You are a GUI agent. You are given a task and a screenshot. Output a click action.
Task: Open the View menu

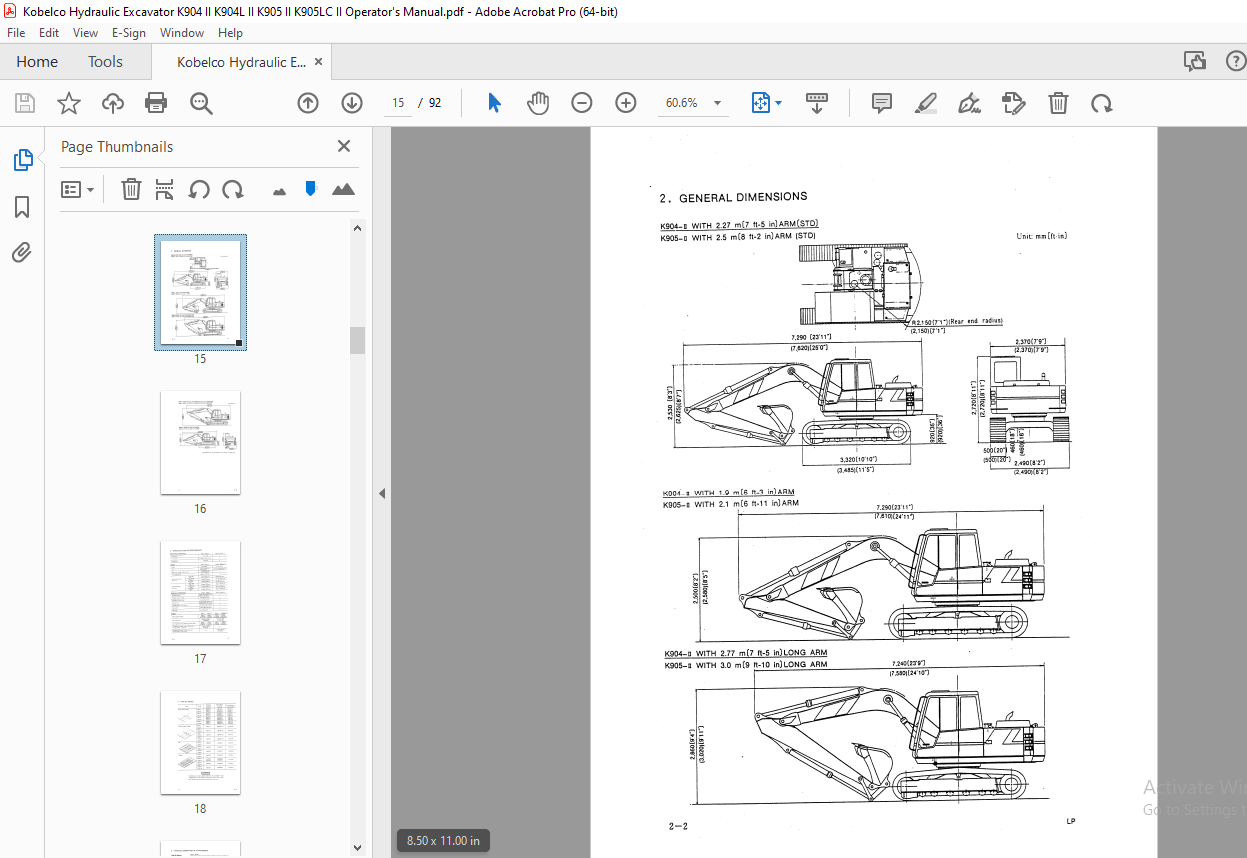pos(86,33)
